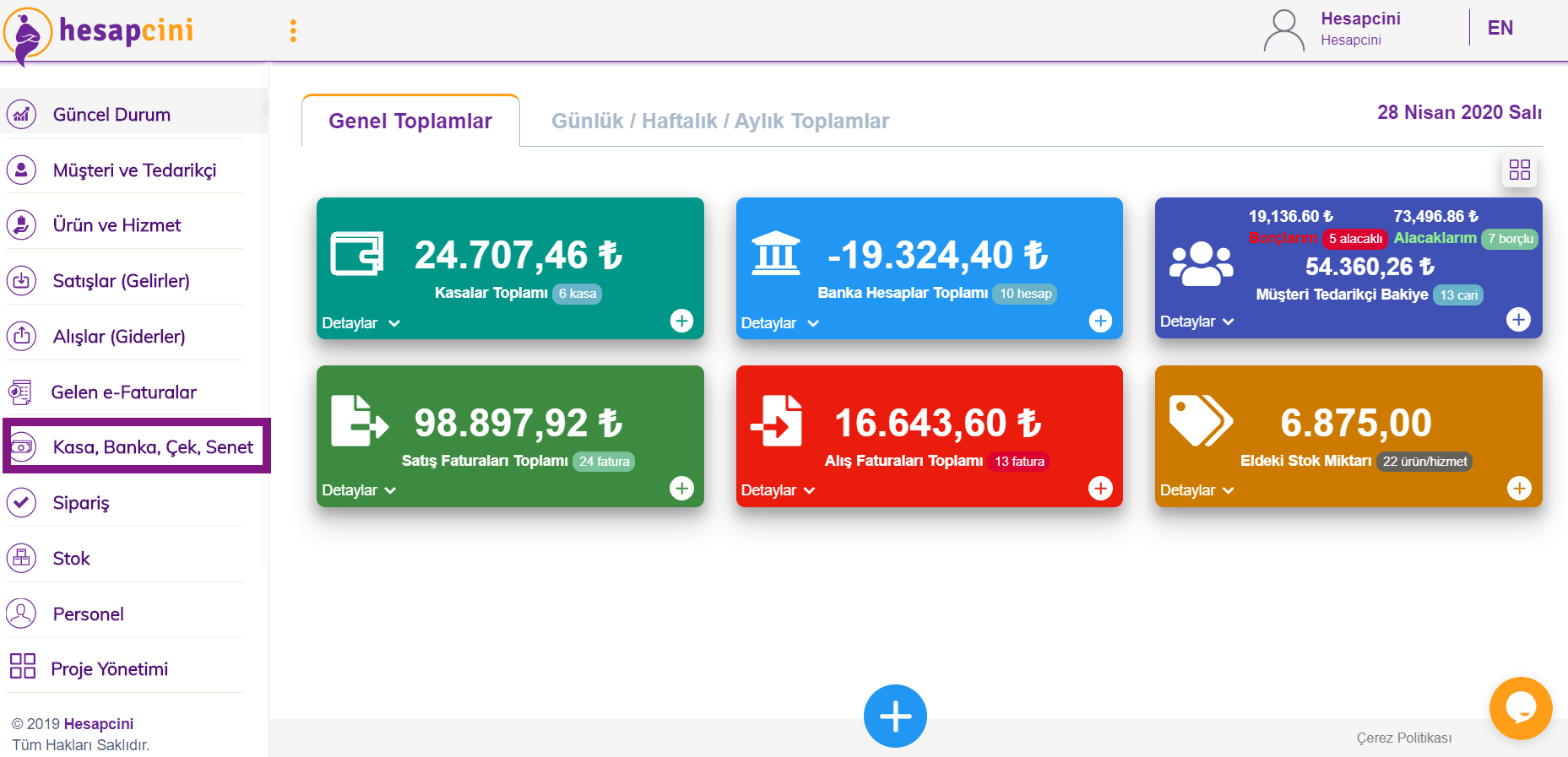Select the Genel Toplamlar tab
The height and width of the screenshot is (757, 1568).
point(410,122)
